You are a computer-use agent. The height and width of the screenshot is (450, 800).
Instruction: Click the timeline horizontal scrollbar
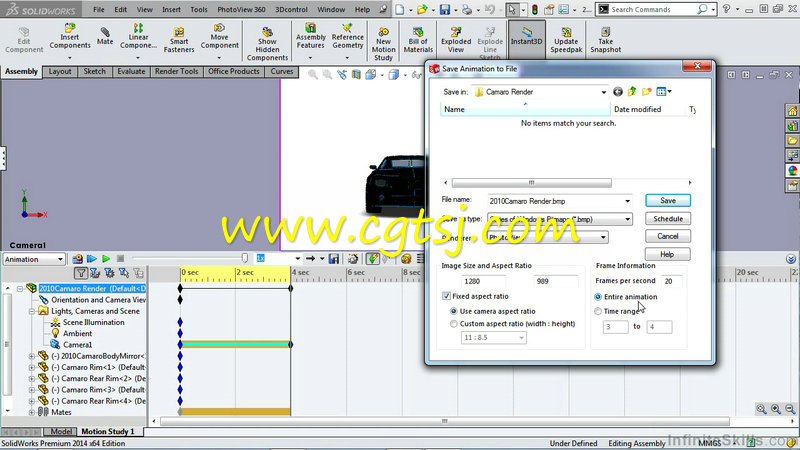coord(444,421)
